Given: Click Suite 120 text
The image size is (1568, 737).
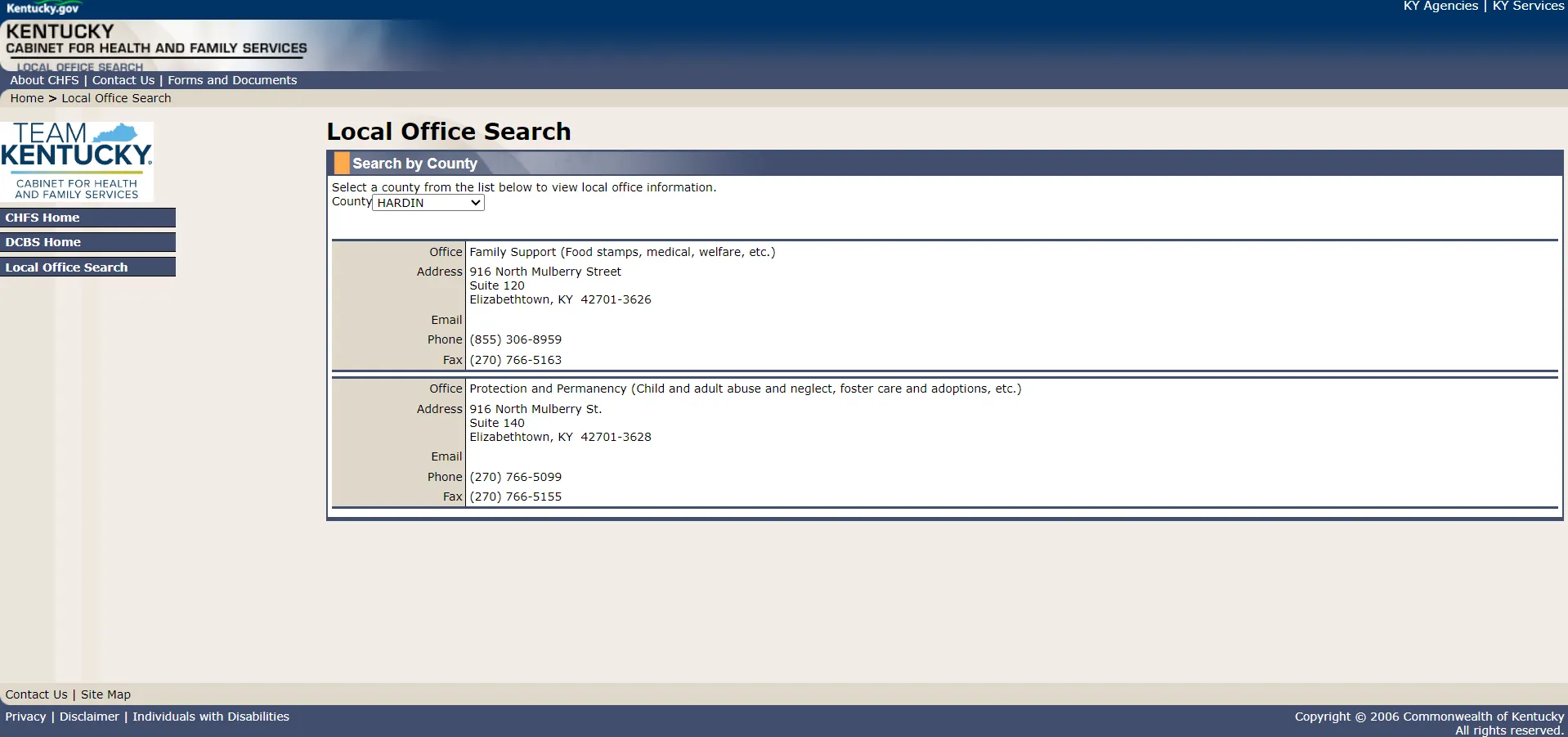Looking at the screenshot, I should [497, 285].
